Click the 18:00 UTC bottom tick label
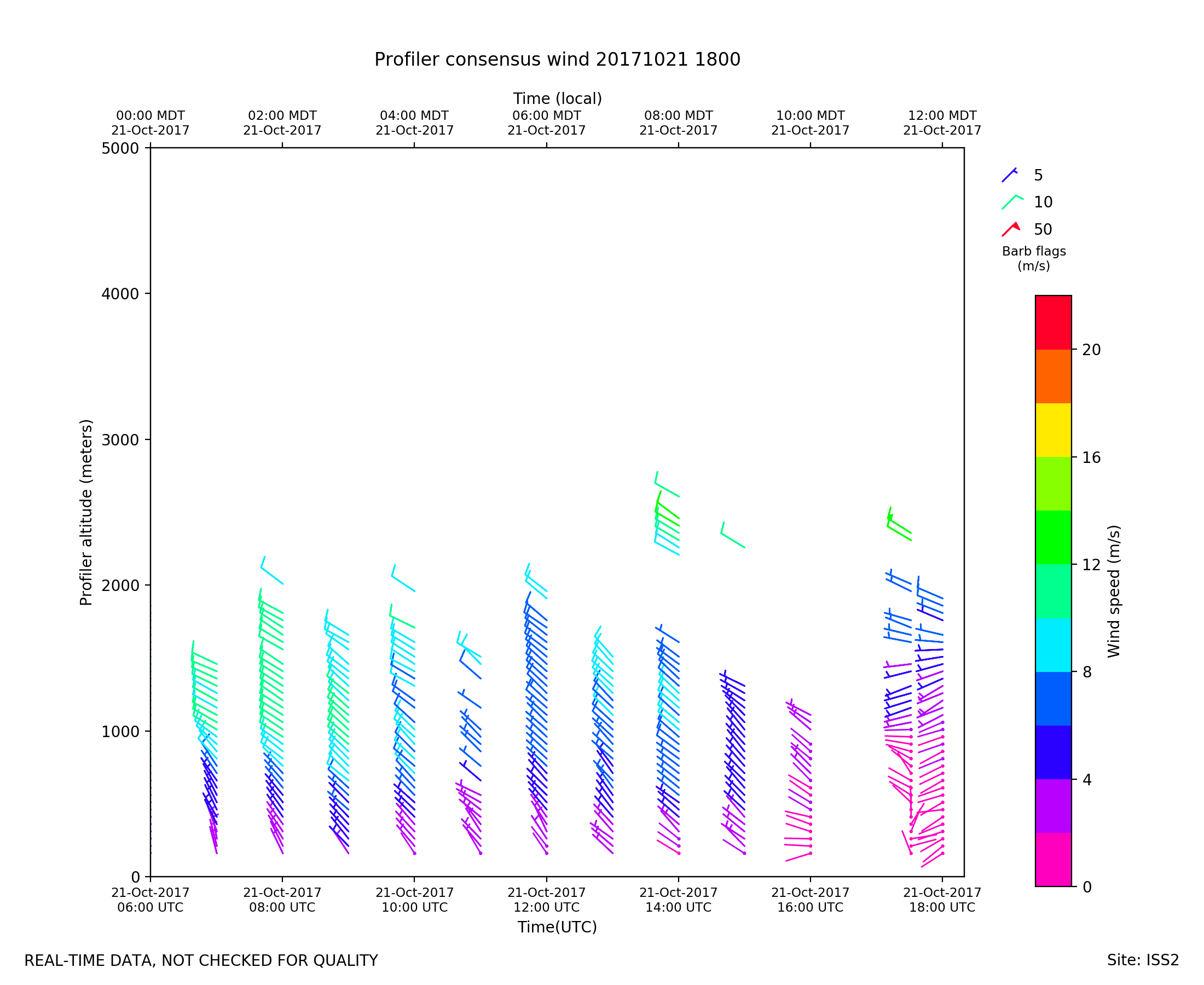This screenshot has height=985, width=1204. tap(942, 900)
